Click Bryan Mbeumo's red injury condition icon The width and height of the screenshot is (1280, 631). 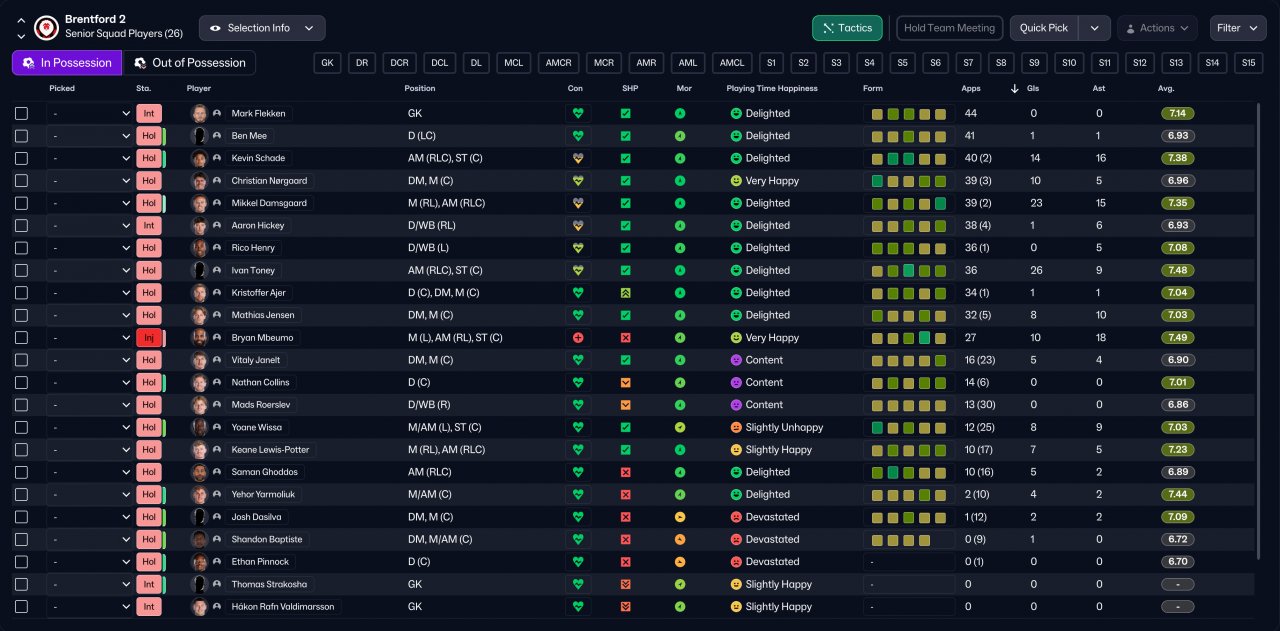[577, 338]
